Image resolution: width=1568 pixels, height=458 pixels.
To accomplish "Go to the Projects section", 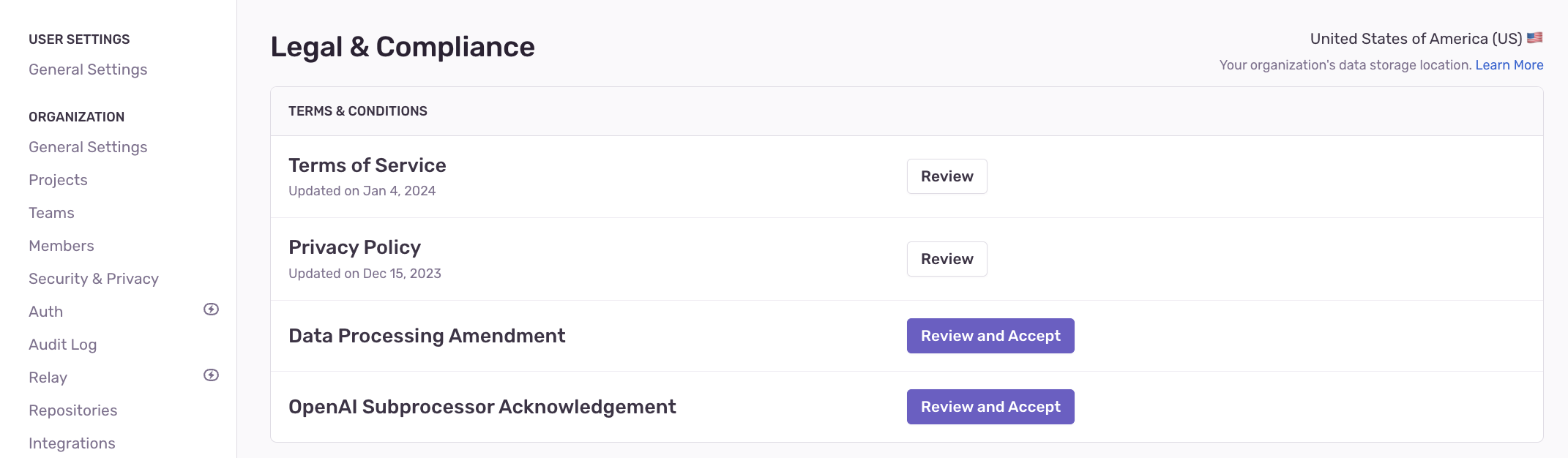I will point(58,179).
